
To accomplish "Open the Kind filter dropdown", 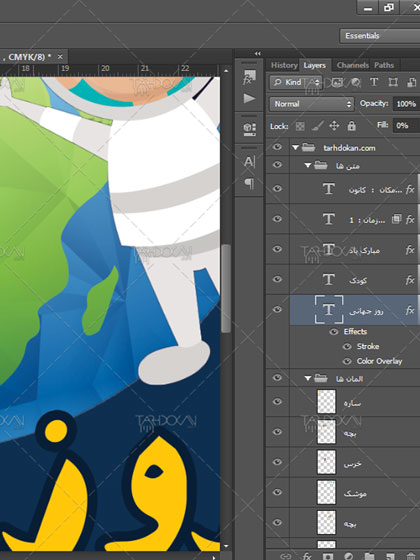I will coord(296,82).
